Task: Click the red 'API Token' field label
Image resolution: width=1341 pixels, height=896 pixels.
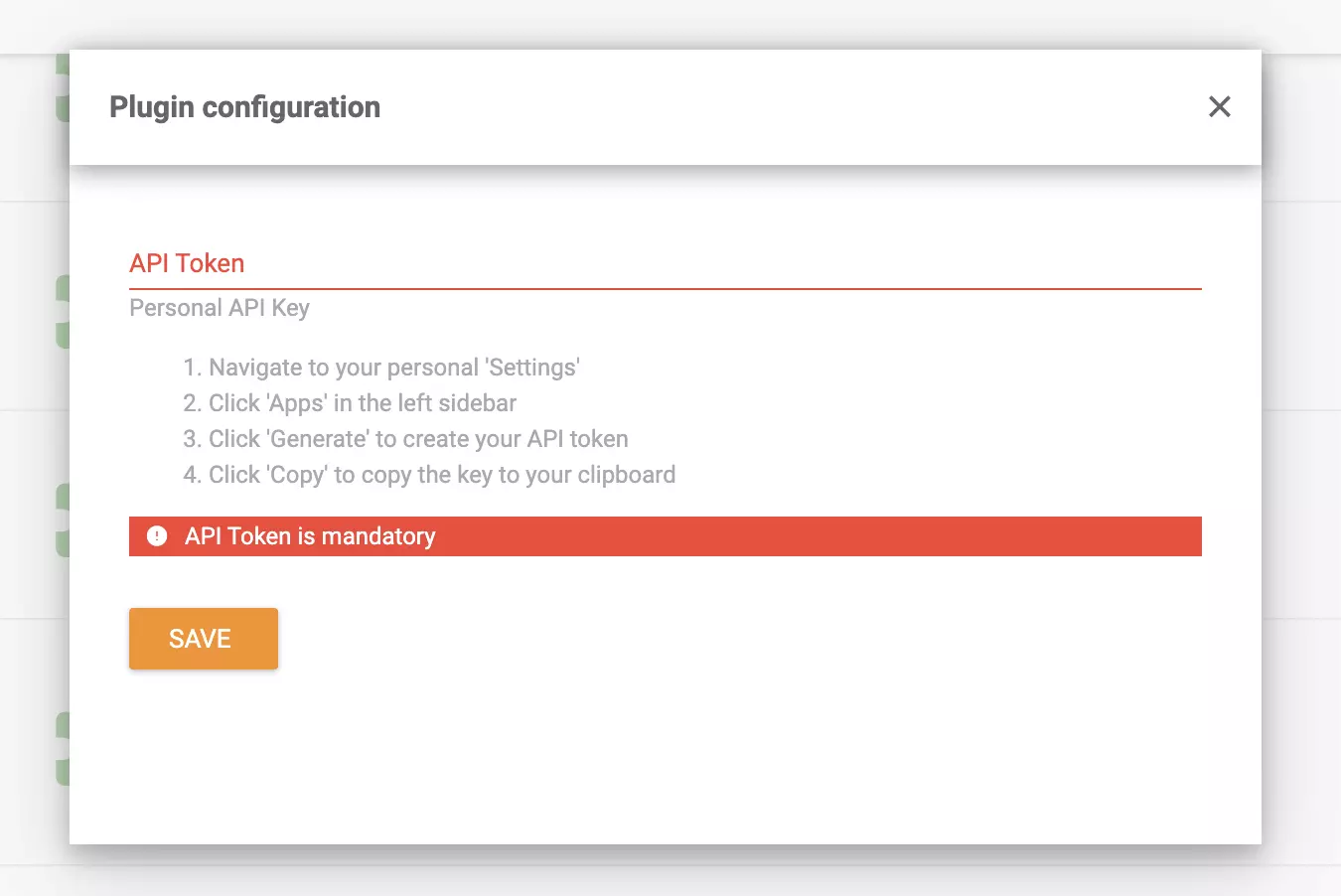Action: pos(187,262)
